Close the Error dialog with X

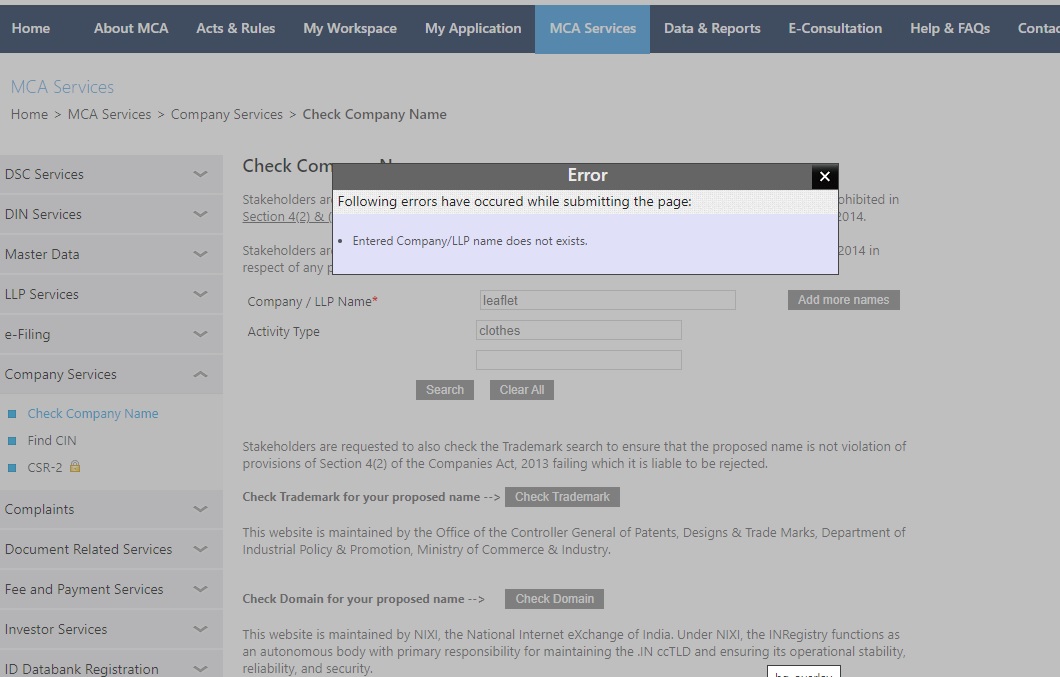coord(825,177)
